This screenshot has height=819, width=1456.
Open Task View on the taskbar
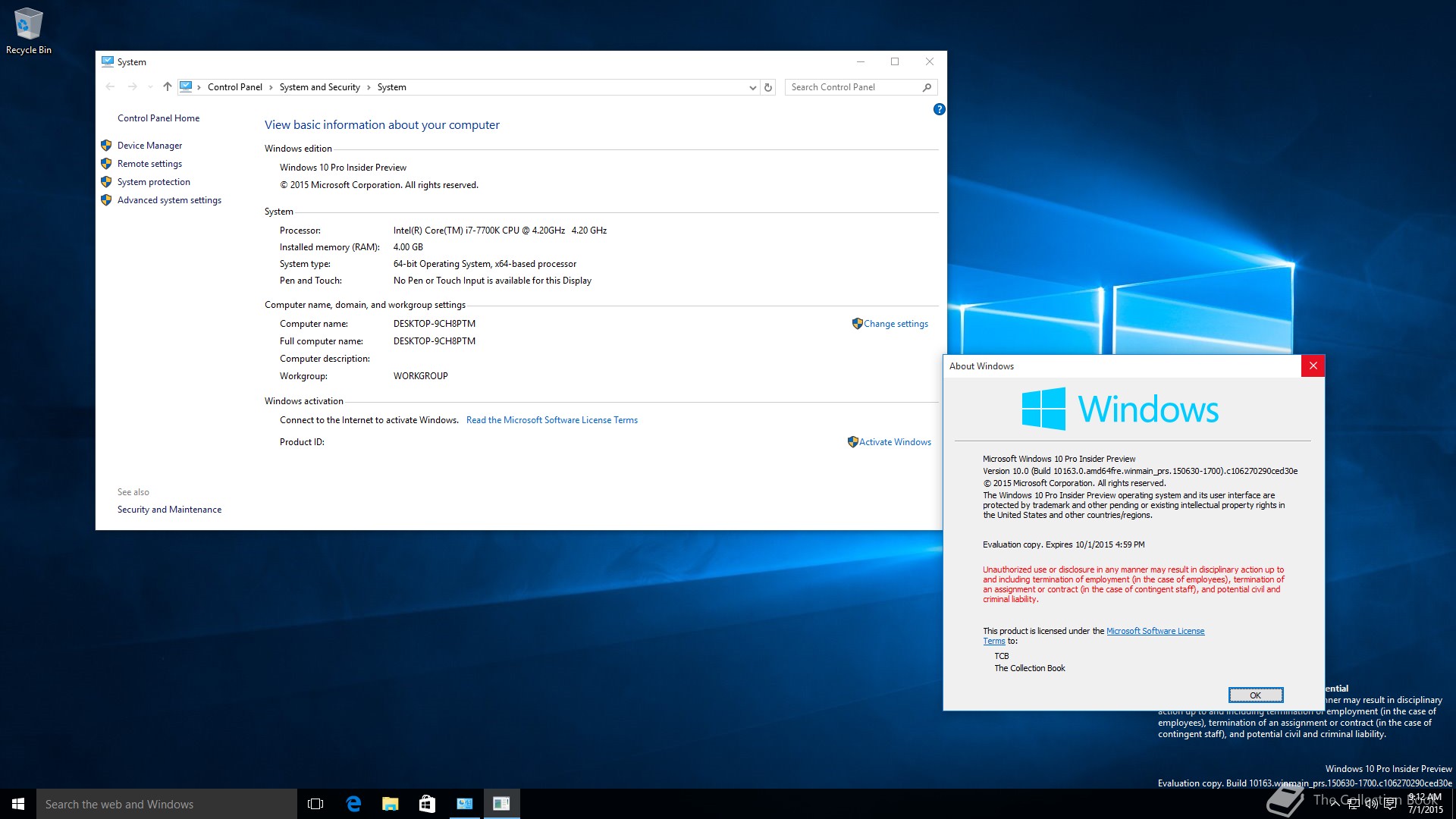click(x=315, y=804)
